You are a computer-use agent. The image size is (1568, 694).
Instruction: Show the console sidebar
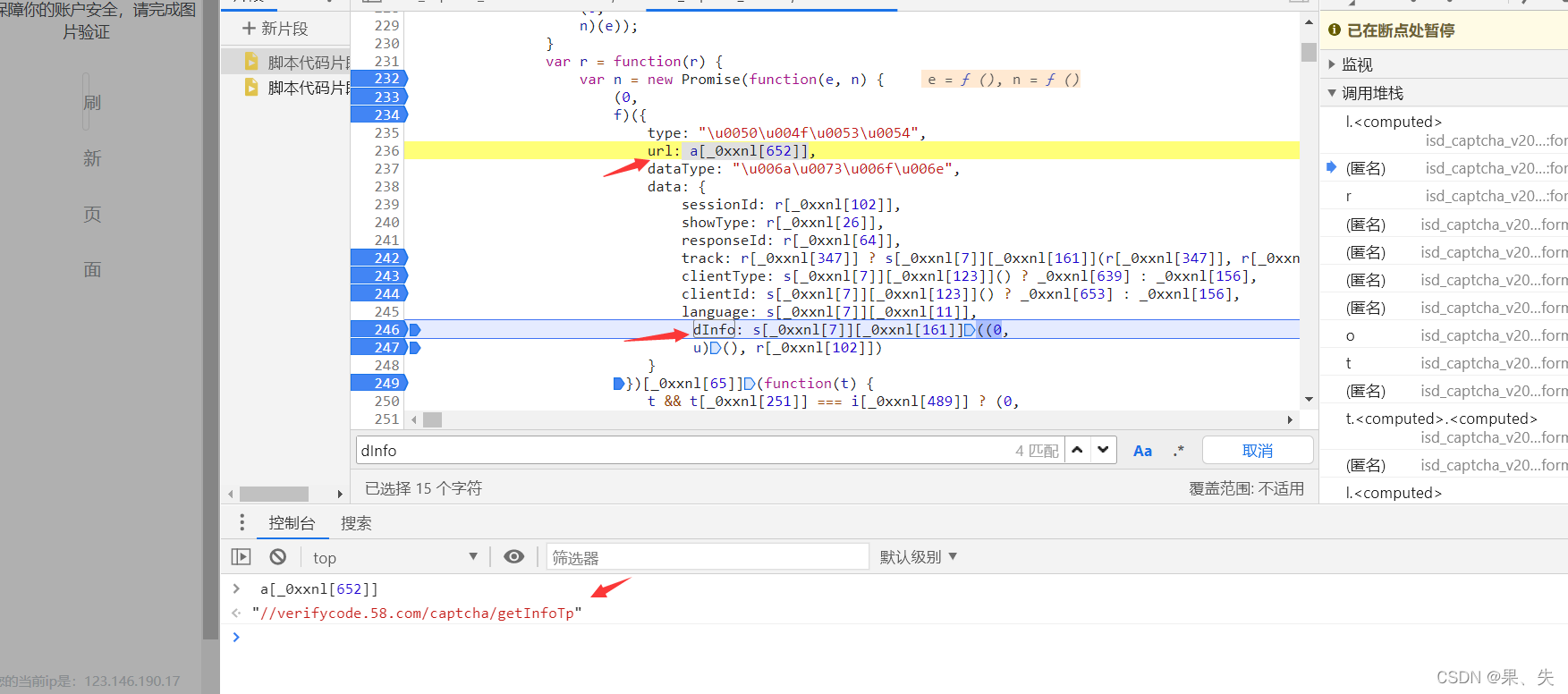pos(241,556)
